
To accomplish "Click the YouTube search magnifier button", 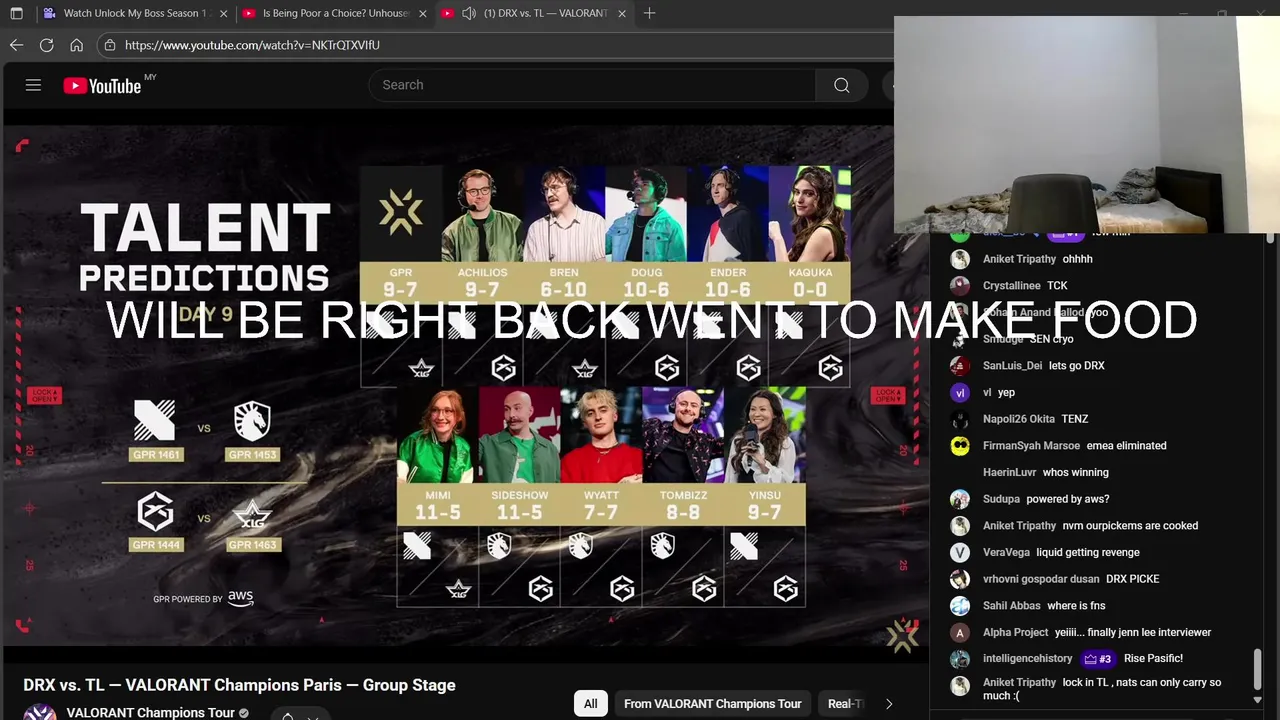I will (842, 85).
